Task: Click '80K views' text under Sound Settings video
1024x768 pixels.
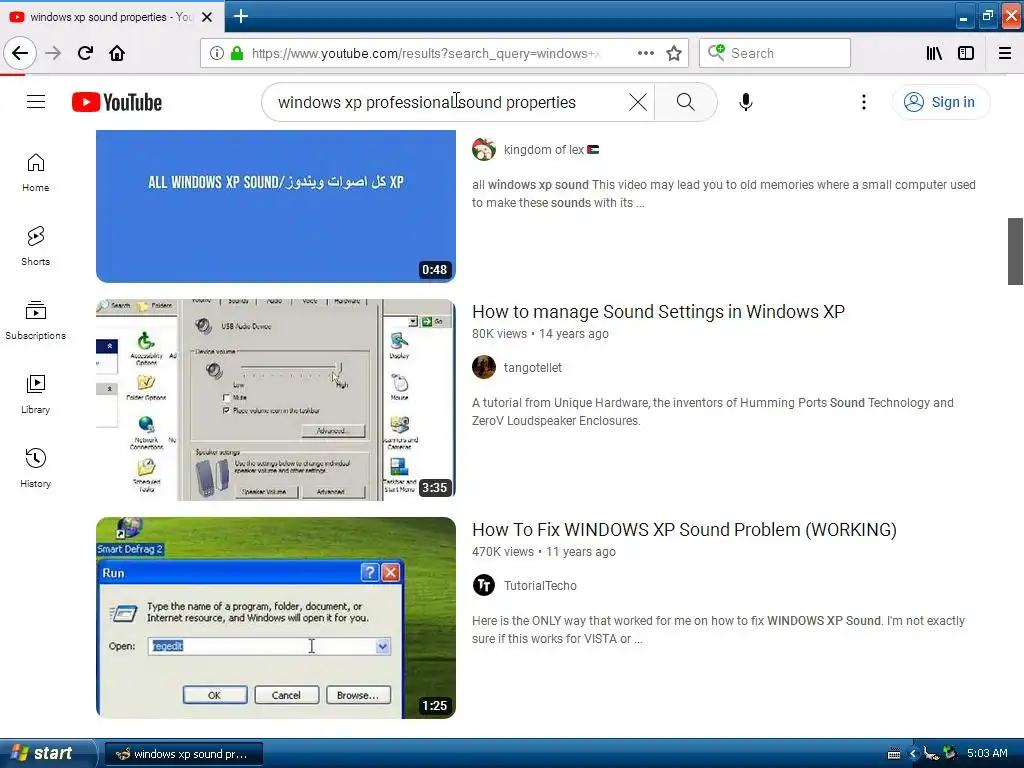Action: coord(500,334)
